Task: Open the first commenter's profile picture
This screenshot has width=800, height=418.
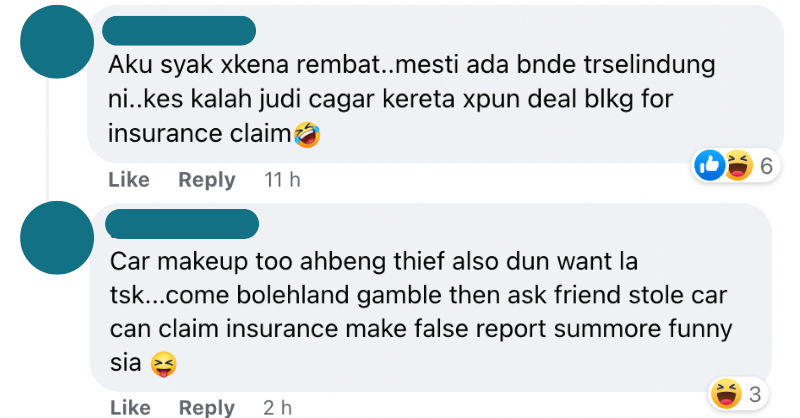Action: click(57, 42)
